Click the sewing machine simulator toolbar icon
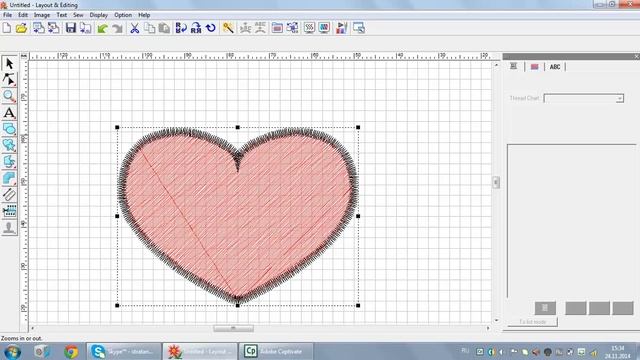This screenshot has width=640, height=360. [x=309, y=28]
